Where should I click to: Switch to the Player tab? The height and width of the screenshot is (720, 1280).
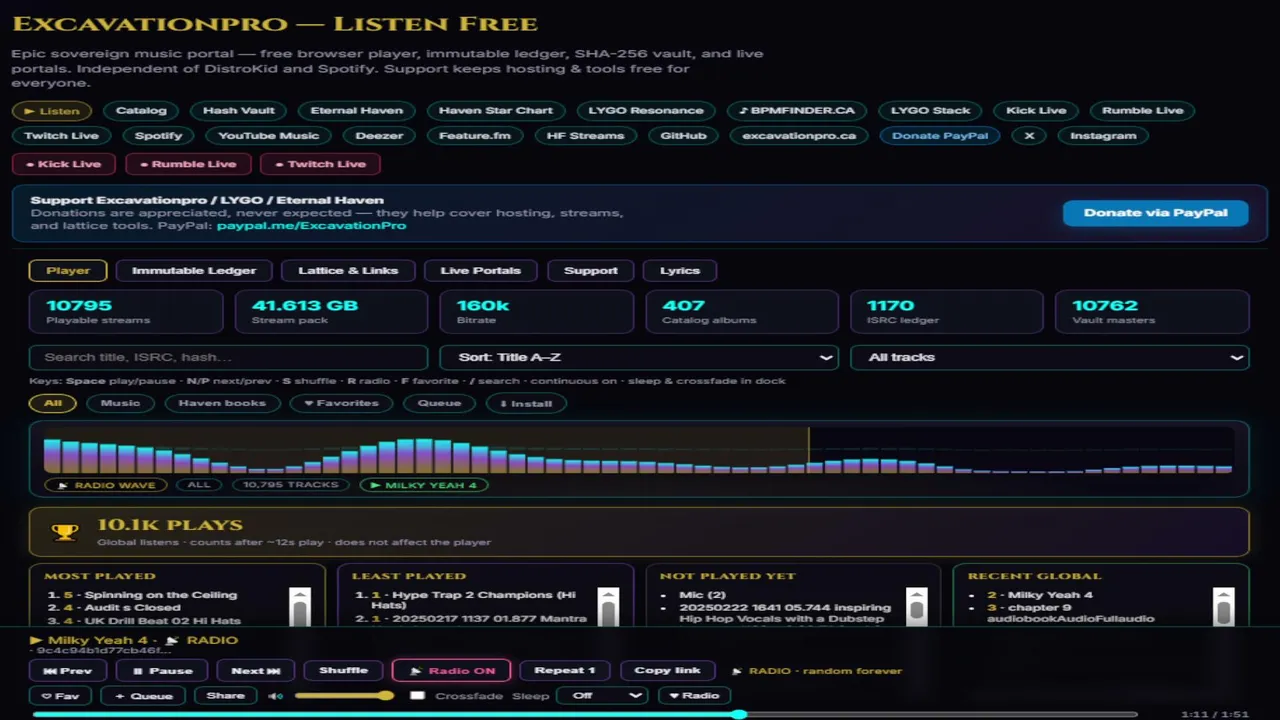tap(68, 271)
